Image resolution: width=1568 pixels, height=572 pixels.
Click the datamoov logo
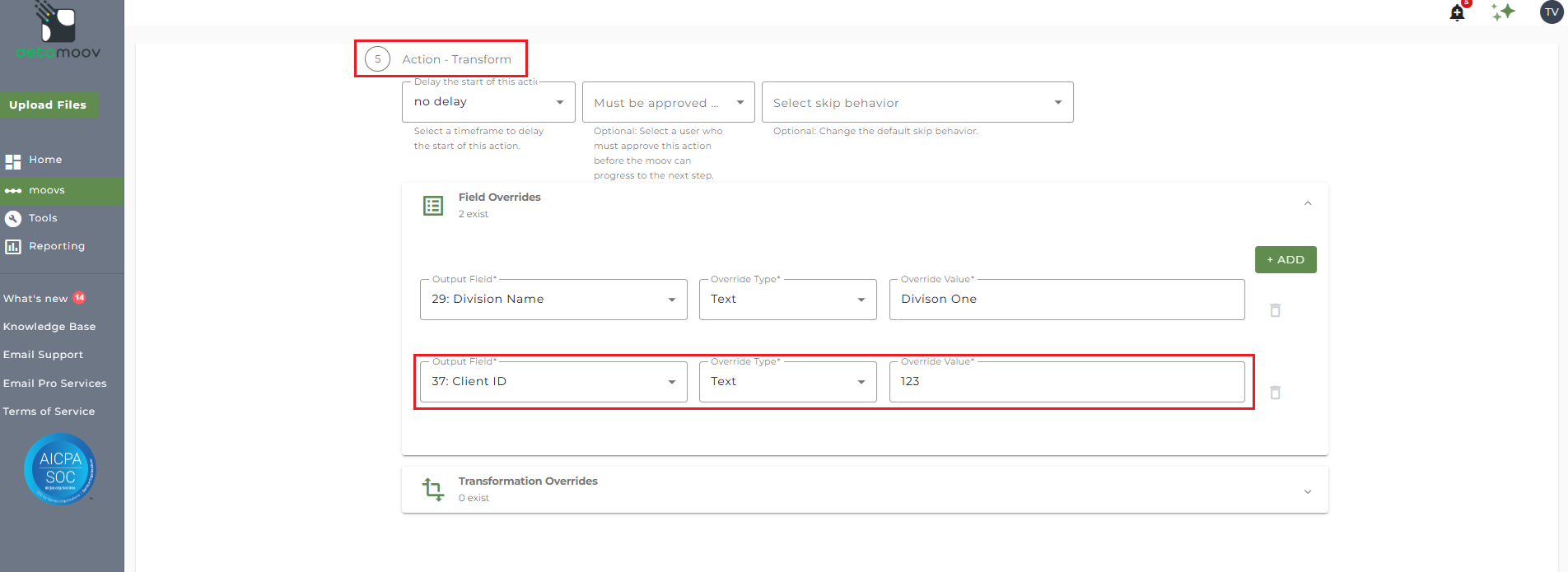click(x=58, y=33)
